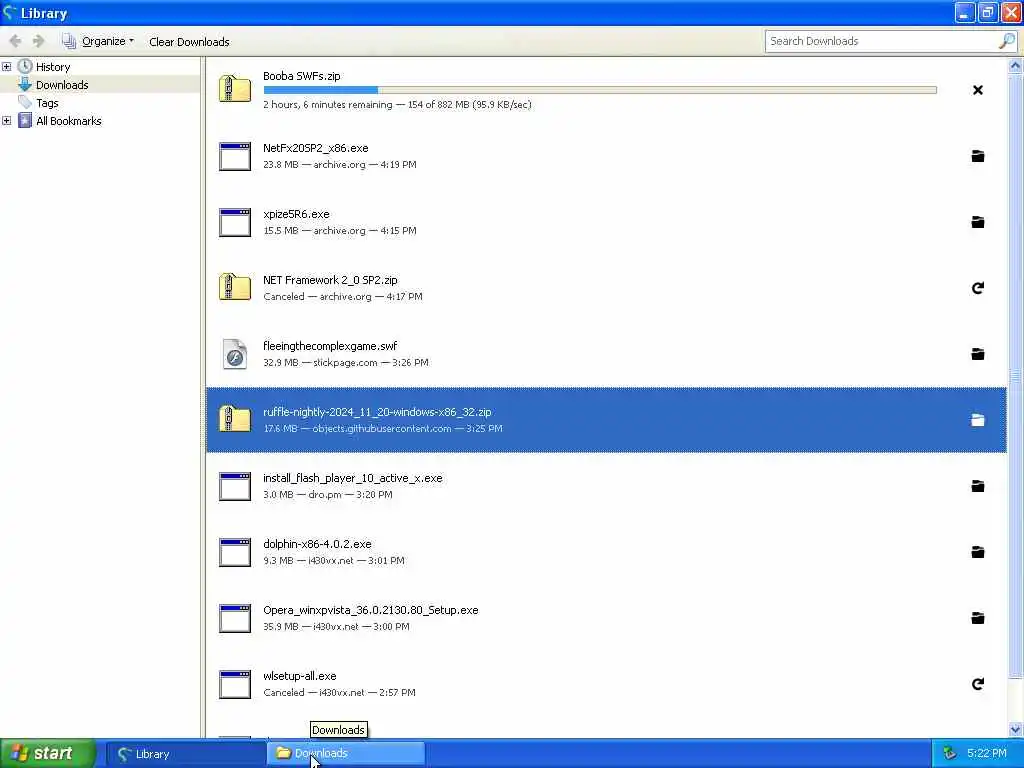Select All Bookmarks in the sidebar
This screenshot has height=768, width=1024.
click(x=69, y=121)
